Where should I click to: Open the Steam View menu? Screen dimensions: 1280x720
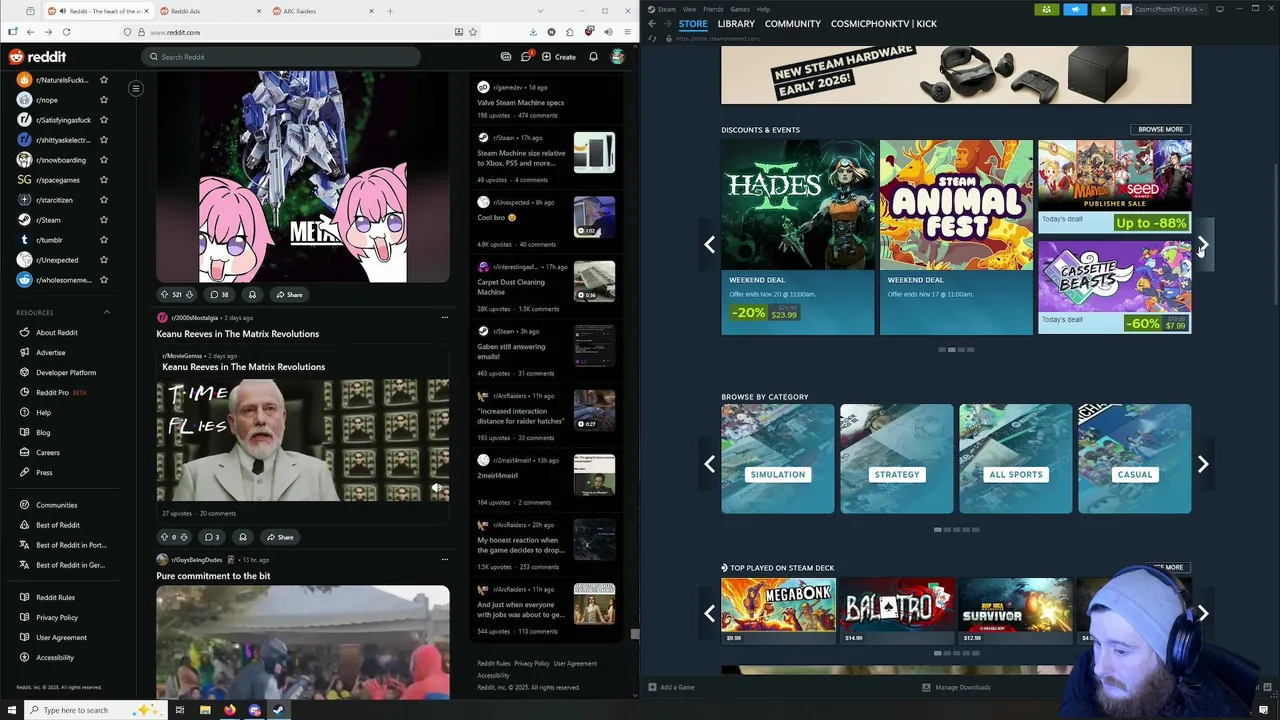click(x=689, y=9)
